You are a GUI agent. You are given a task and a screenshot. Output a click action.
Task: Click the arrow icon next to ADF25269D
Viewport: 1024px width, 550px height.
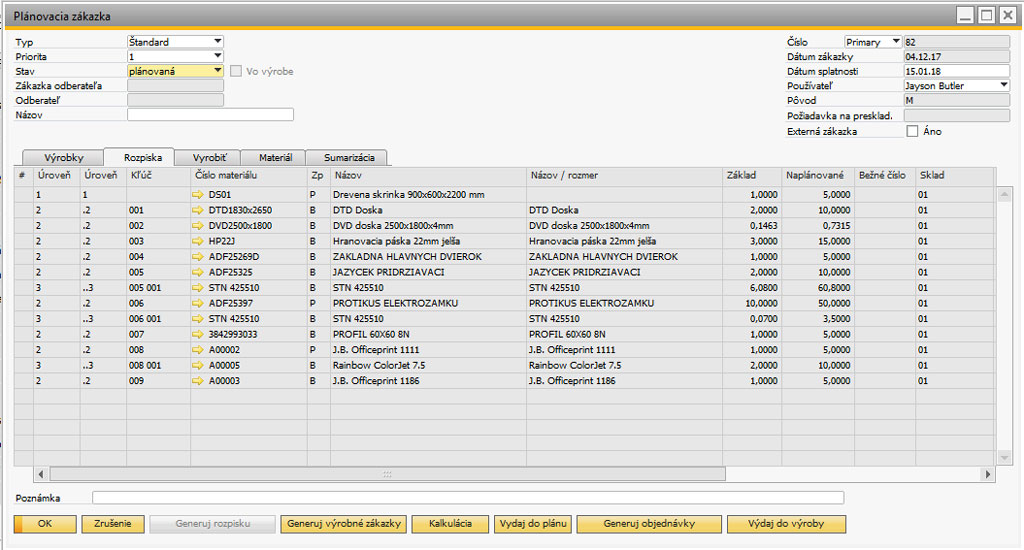tap(198, 257)
